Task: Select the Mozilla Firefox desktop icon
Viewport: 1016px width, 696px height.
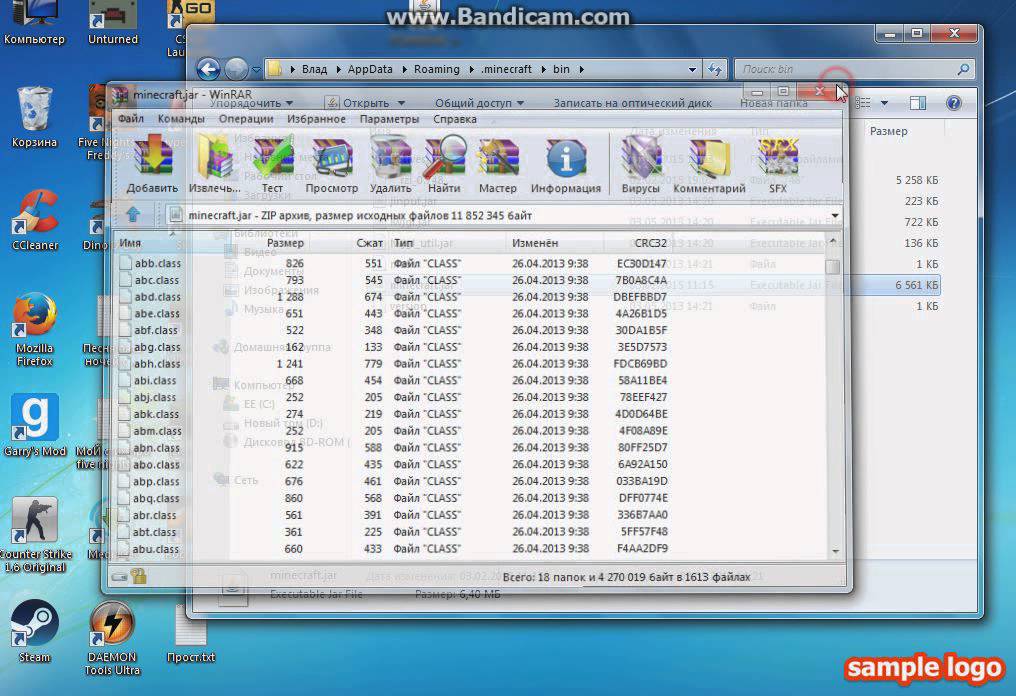Action: tap(34, 329)
